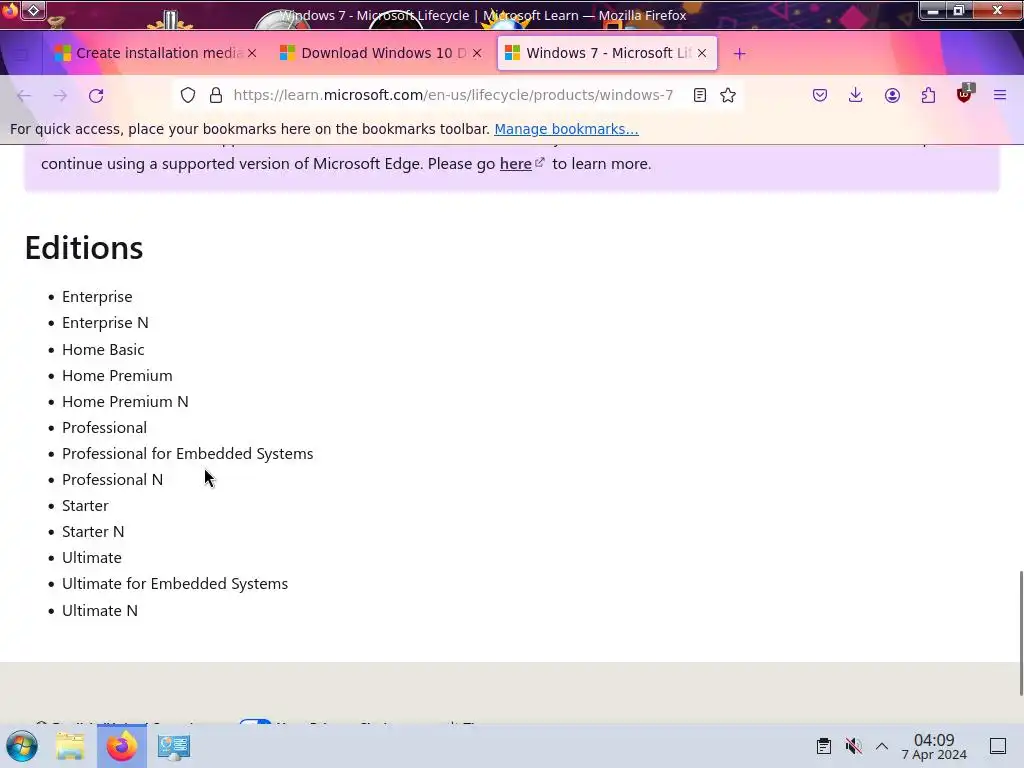This screenshot has width=1024, height=768.
Task: Click 'Professional for Embedded Systems' entry
Action: click(x=187, y=454)
